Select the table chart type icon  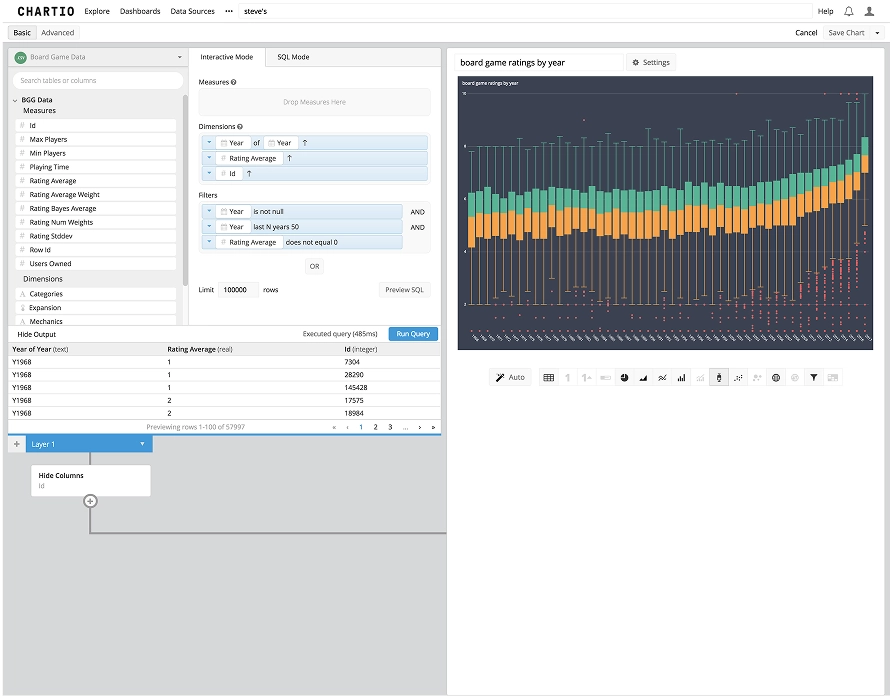click(x=548, y=377)
